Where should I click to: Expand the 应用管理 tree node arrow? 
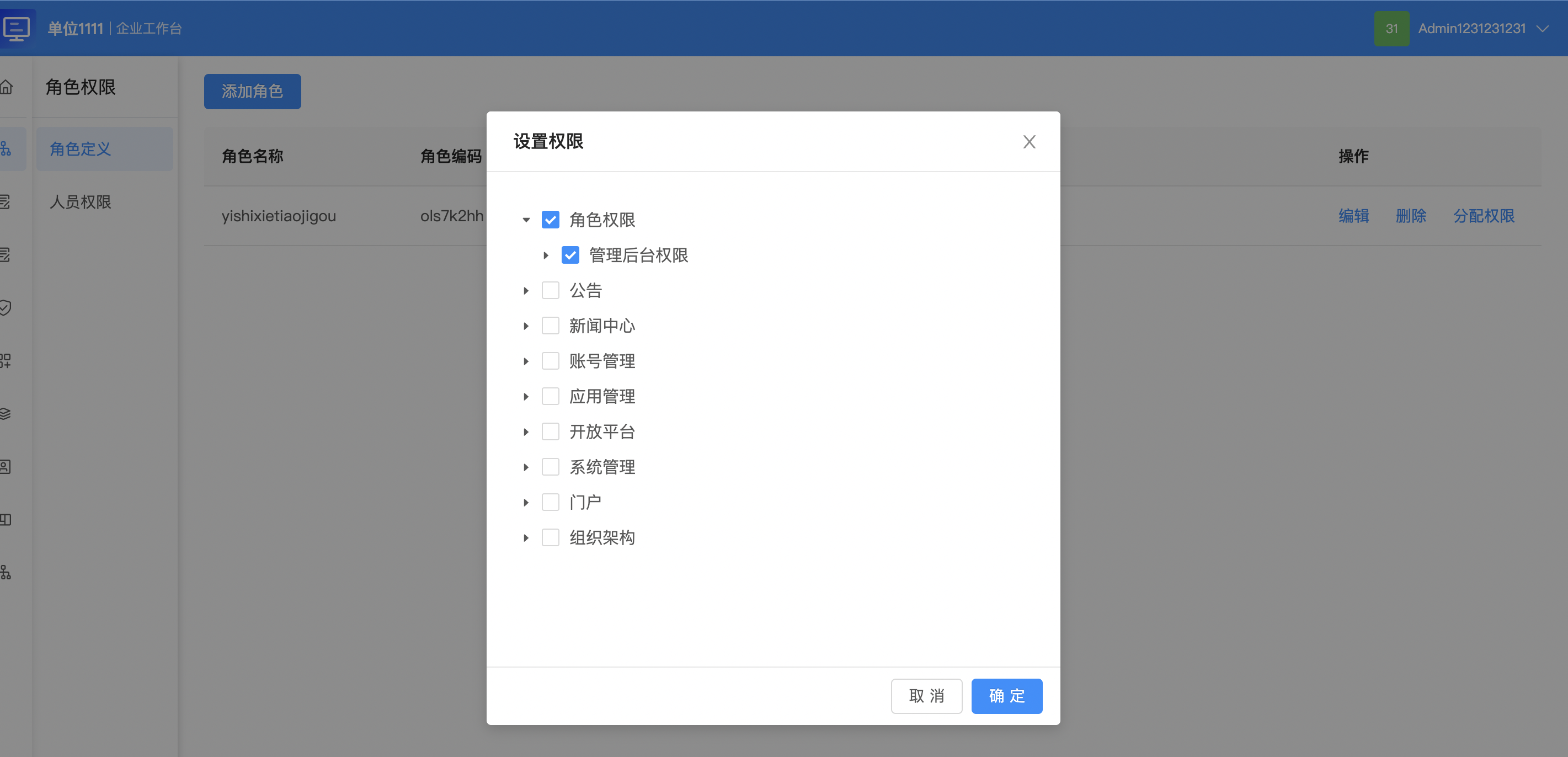coord(526,396)
